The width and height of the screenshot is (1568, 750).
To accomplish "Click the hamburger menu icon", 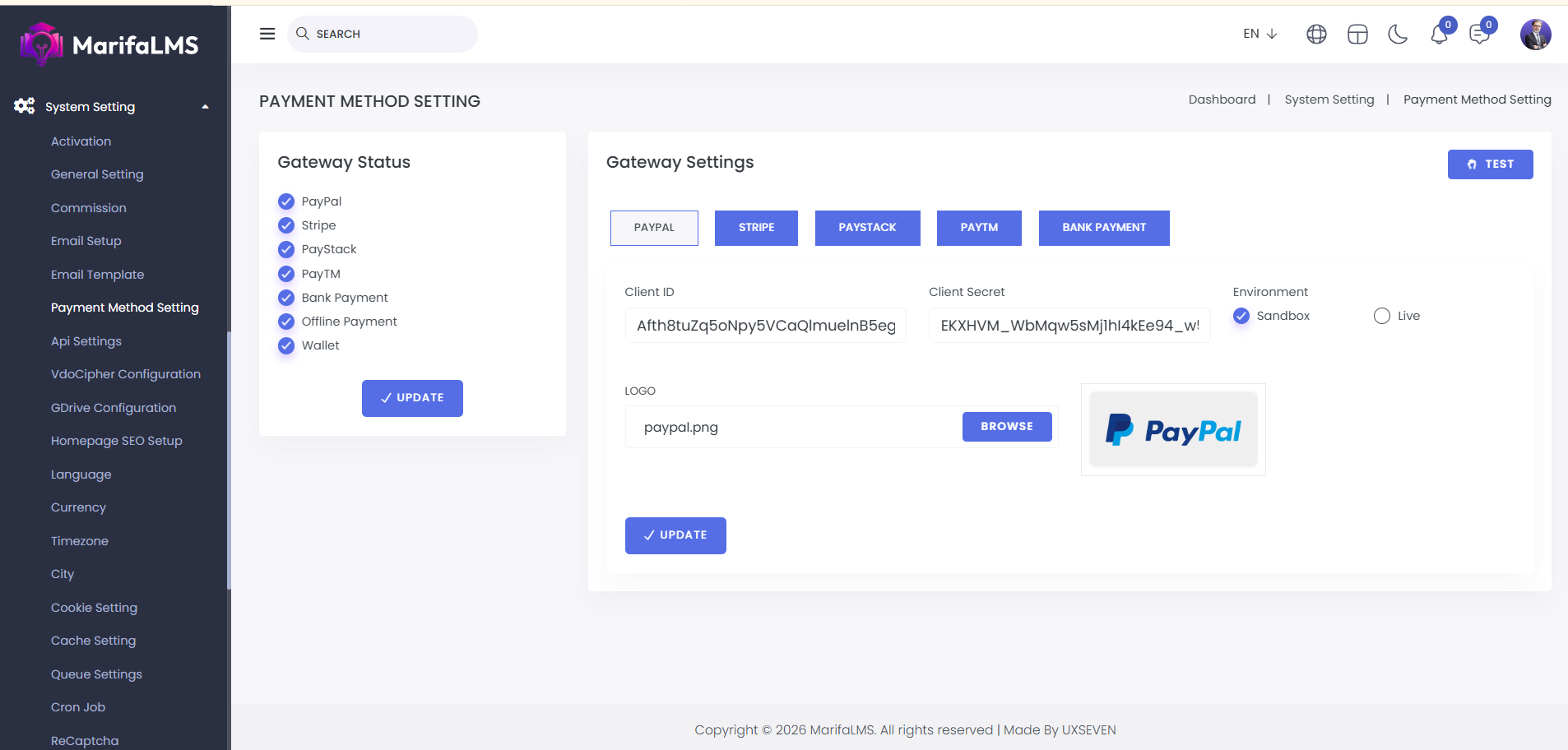I will point(267,34).
